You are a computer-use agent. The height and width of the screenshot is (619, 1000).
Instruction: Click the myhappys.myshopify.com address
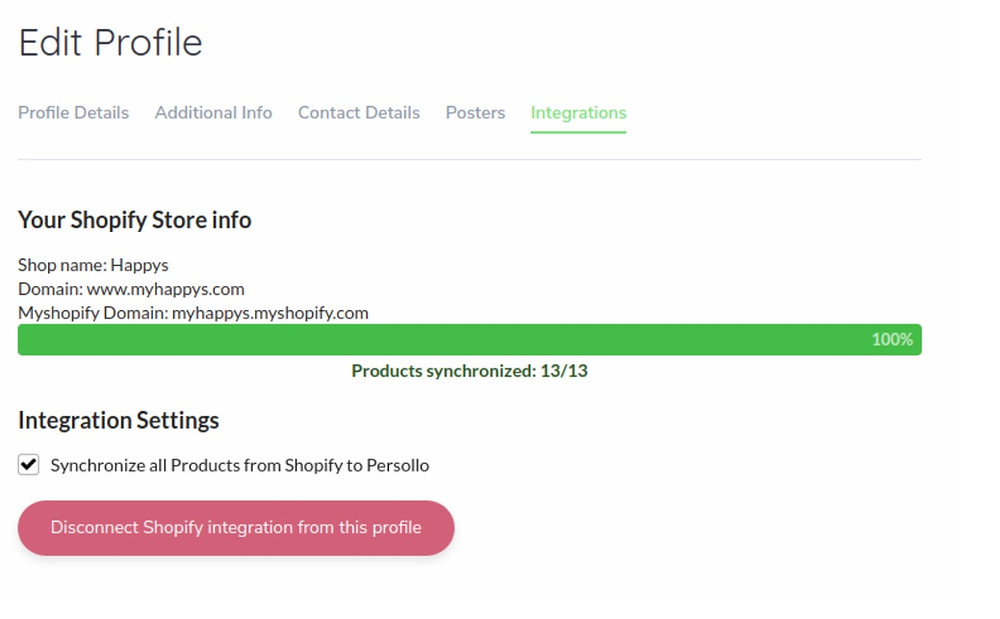(x=270, y=313)
